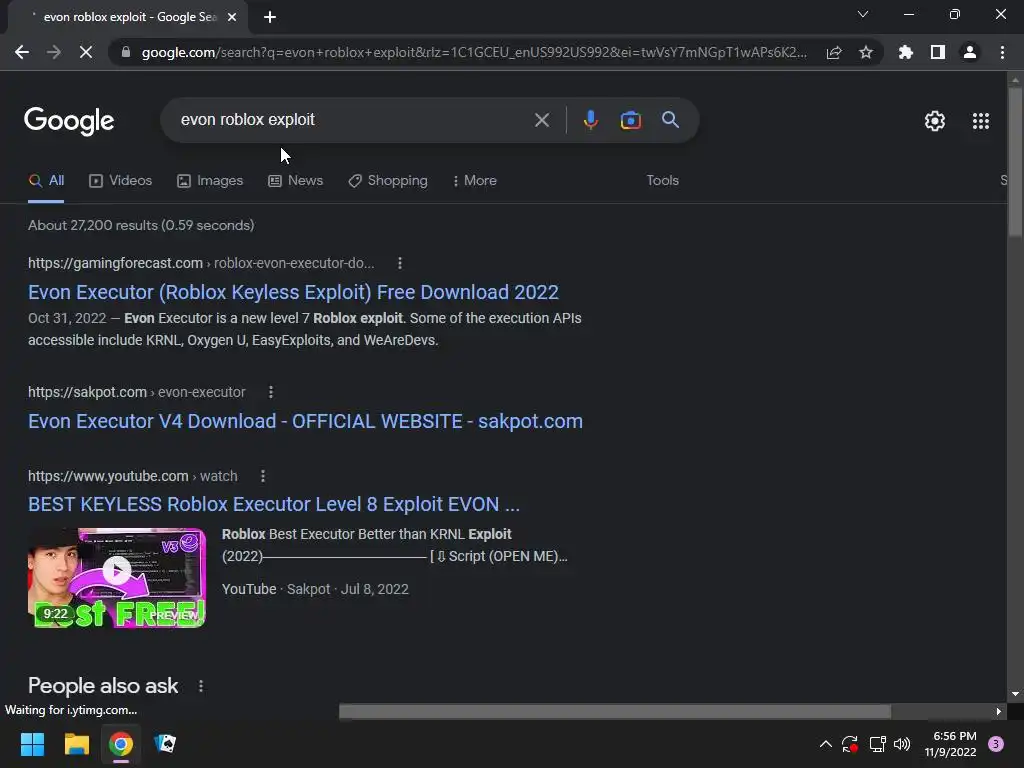Open the clock showing 6:56 PM
The height and width of the screenshot is (768, 1024).
click(x=950, y=744)
